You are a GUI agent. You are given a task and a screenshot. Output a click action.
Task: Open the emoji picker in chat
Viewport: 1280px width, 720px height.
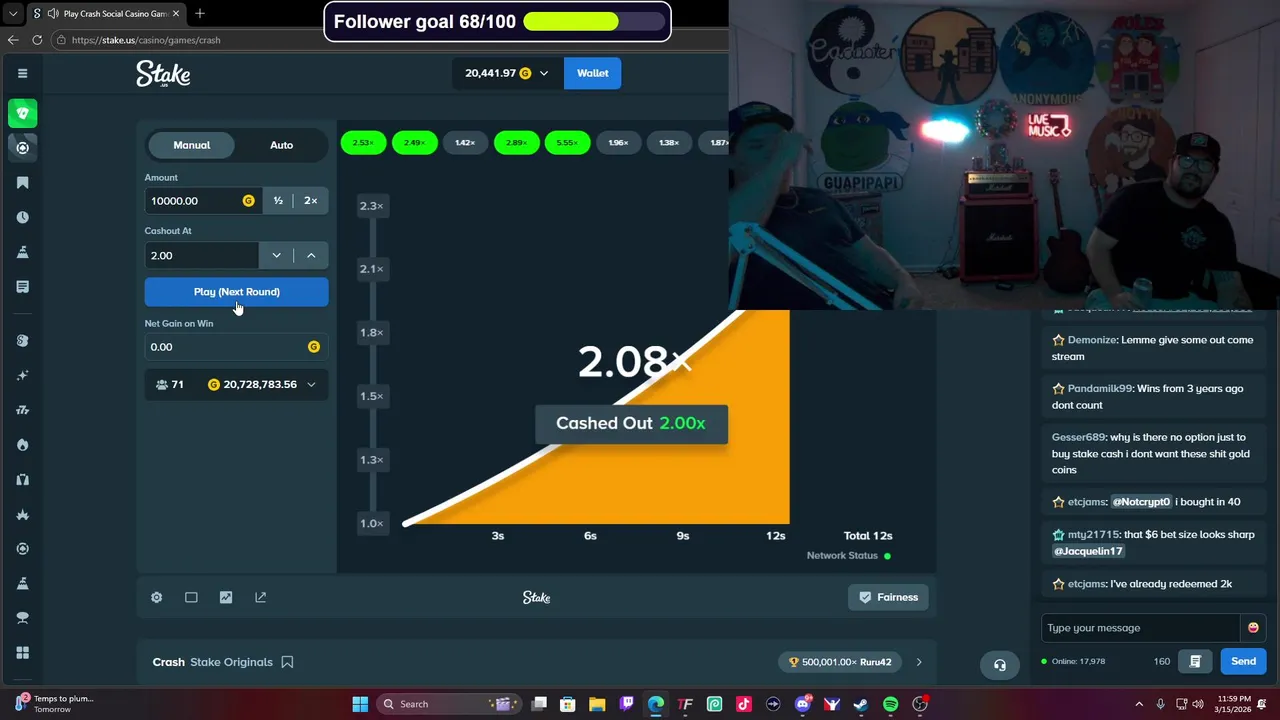click(x=1253, y=628)
